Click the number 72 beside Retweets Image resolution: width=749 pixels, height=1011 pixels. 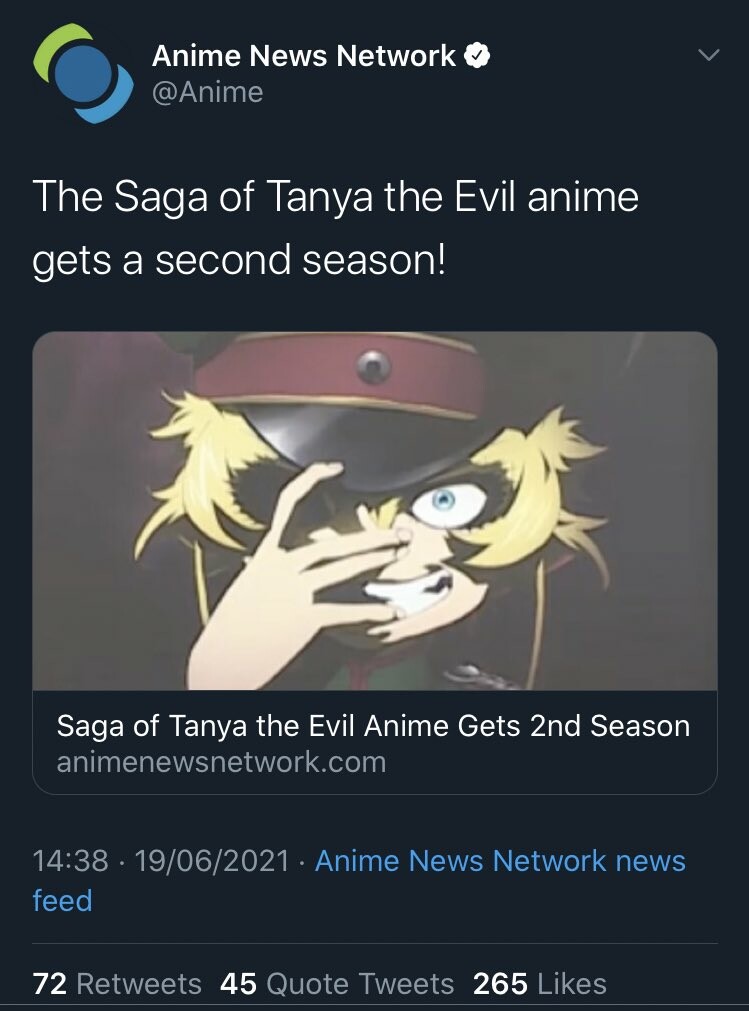point(50,984)
